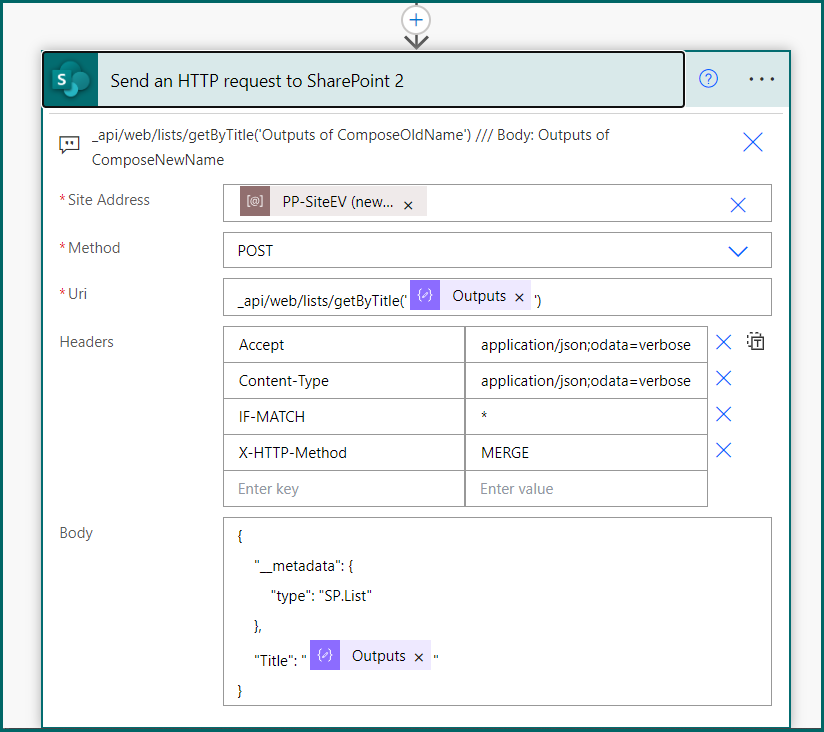Remove the Outputs token from Body
This screenshot has height=732, width=824.
tap(419, 657)
